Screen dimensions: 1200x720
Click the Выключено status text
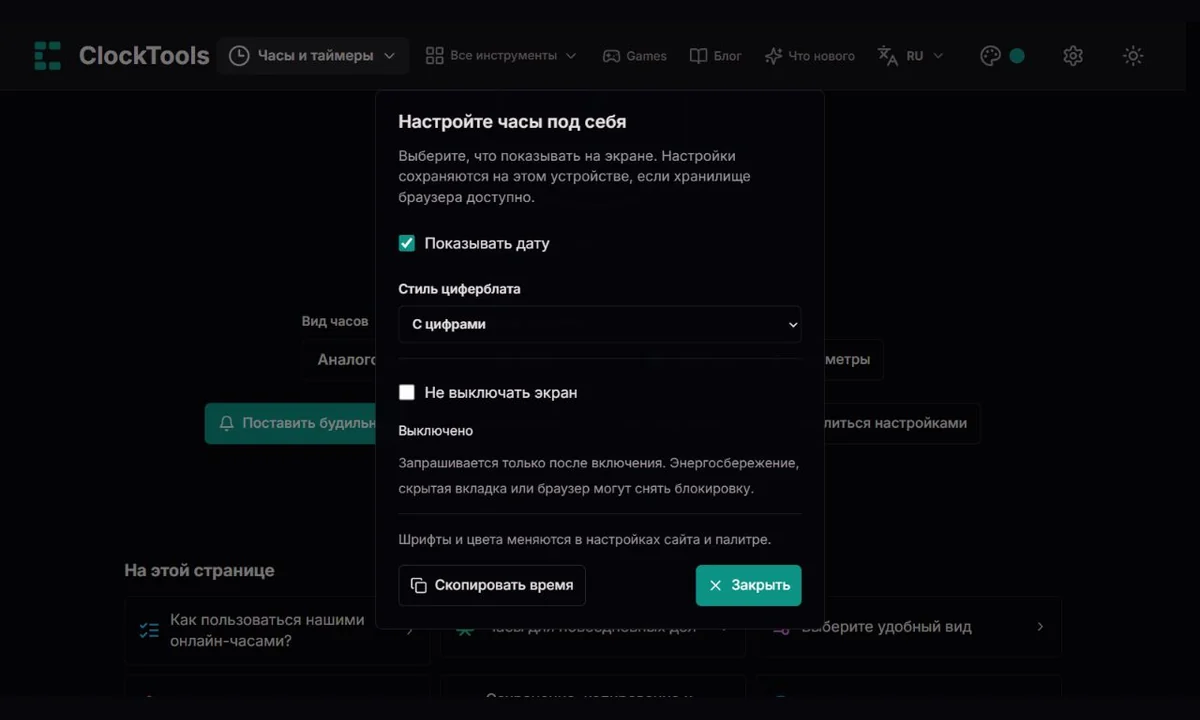point(436,431)
